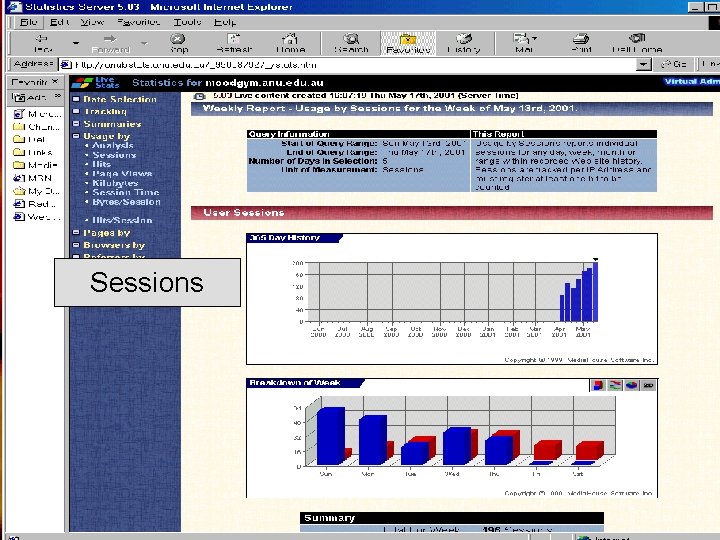
Task: Open the Search toolbar button
Action: click(351, 43)
